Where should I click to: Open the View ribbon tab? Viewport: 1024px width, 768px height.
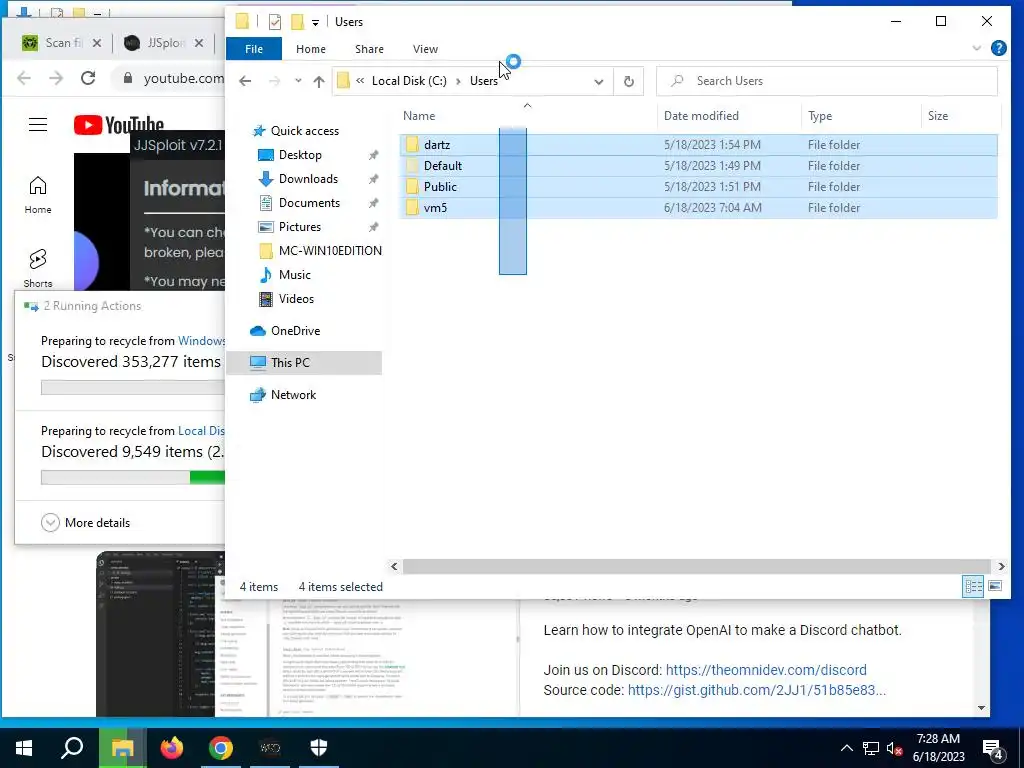coord(425,49)
